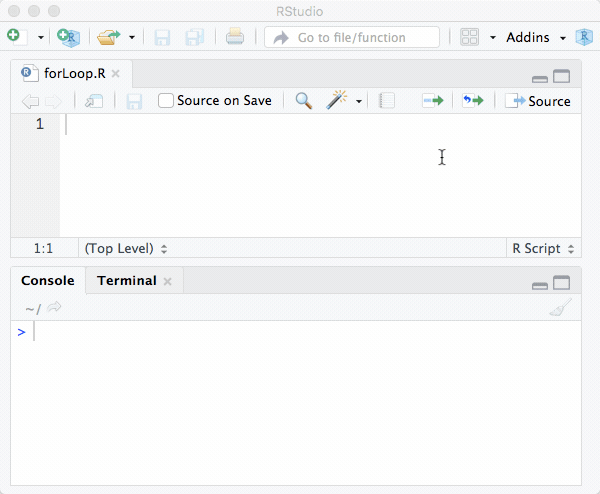Open the panes layout dropdown arrow

[493, 37]
